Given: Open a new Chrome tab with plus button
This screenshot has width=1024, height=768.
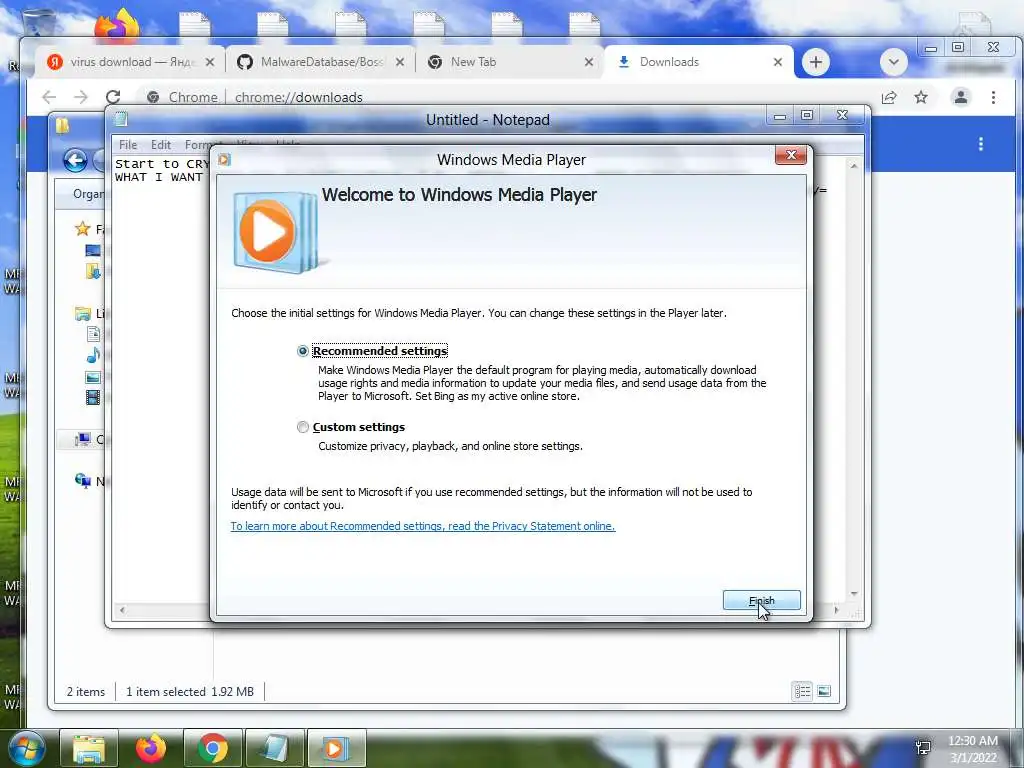Looking at the screenshot, I should click(x=816, y=62).
